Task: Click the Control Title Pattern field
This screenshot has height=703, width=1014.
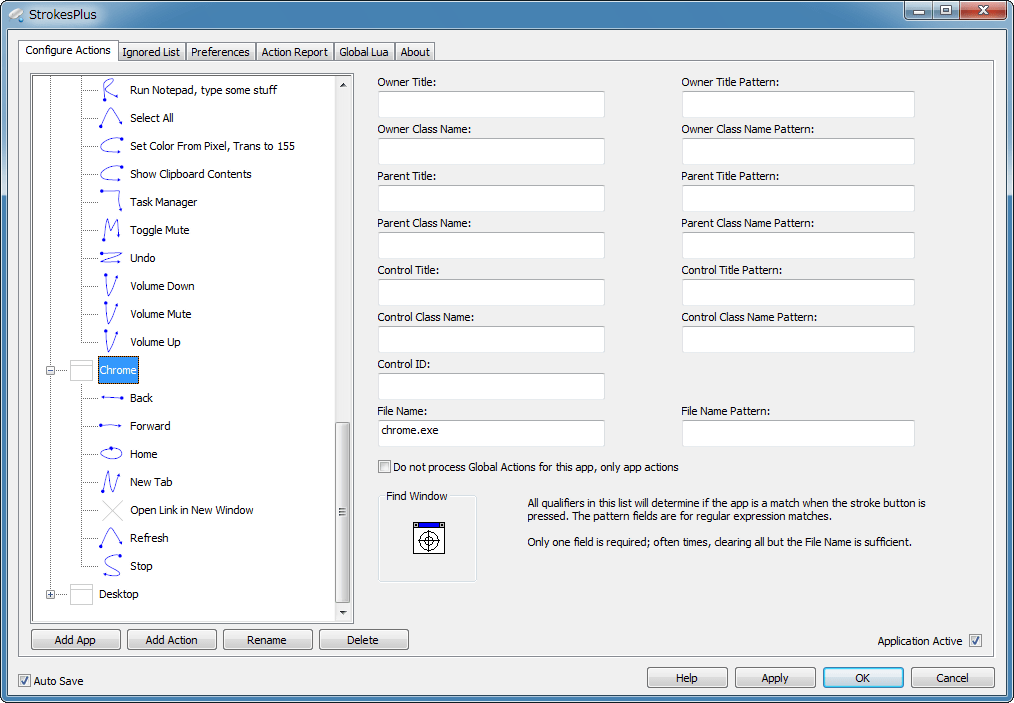Action: (x=798, y=292)
